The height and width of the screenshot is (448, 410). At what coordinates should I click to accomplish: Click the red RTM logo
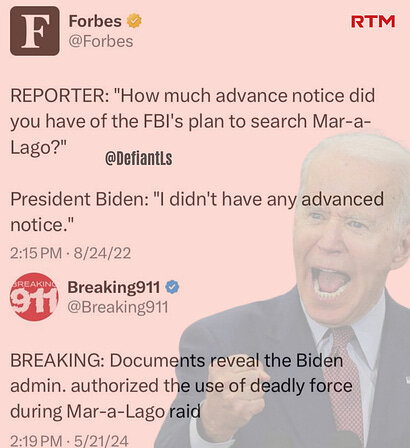pyautogui.click(x=373, y=21)
